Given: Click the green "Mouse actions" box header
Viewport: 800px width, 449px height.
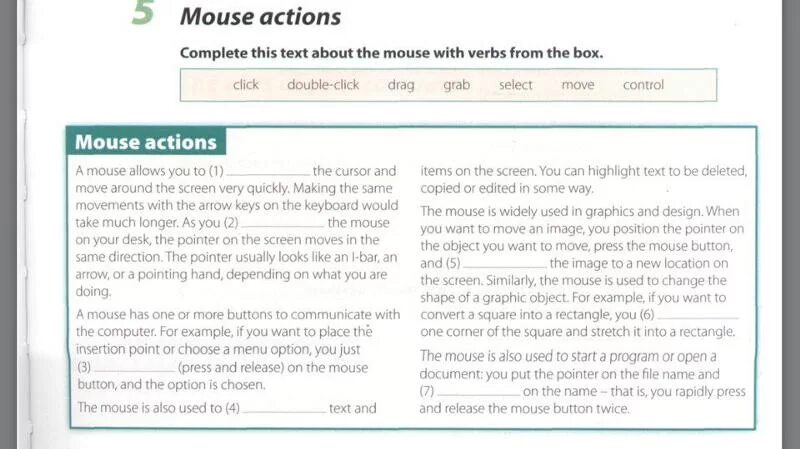Looking at the screenshot, I should pos(146,142).
